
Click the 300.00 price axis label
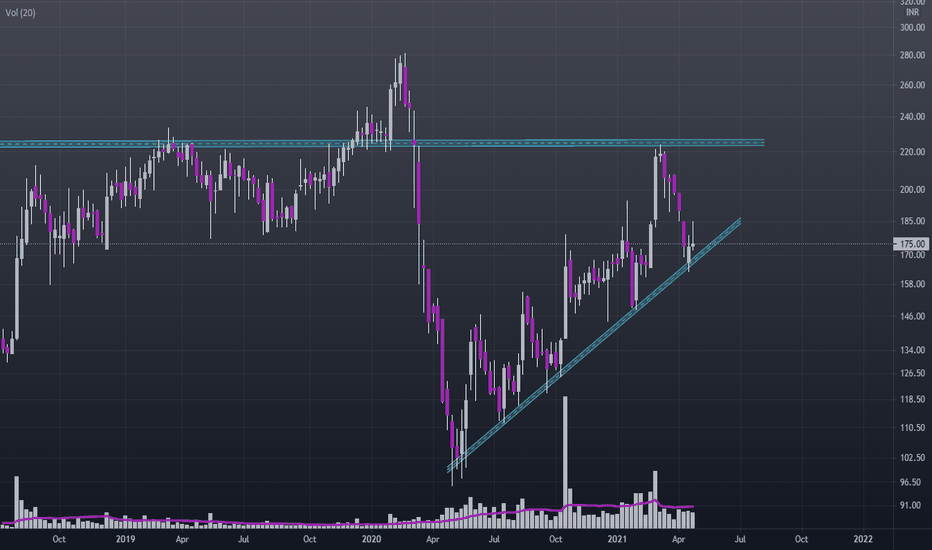click(x=912, y=27)
